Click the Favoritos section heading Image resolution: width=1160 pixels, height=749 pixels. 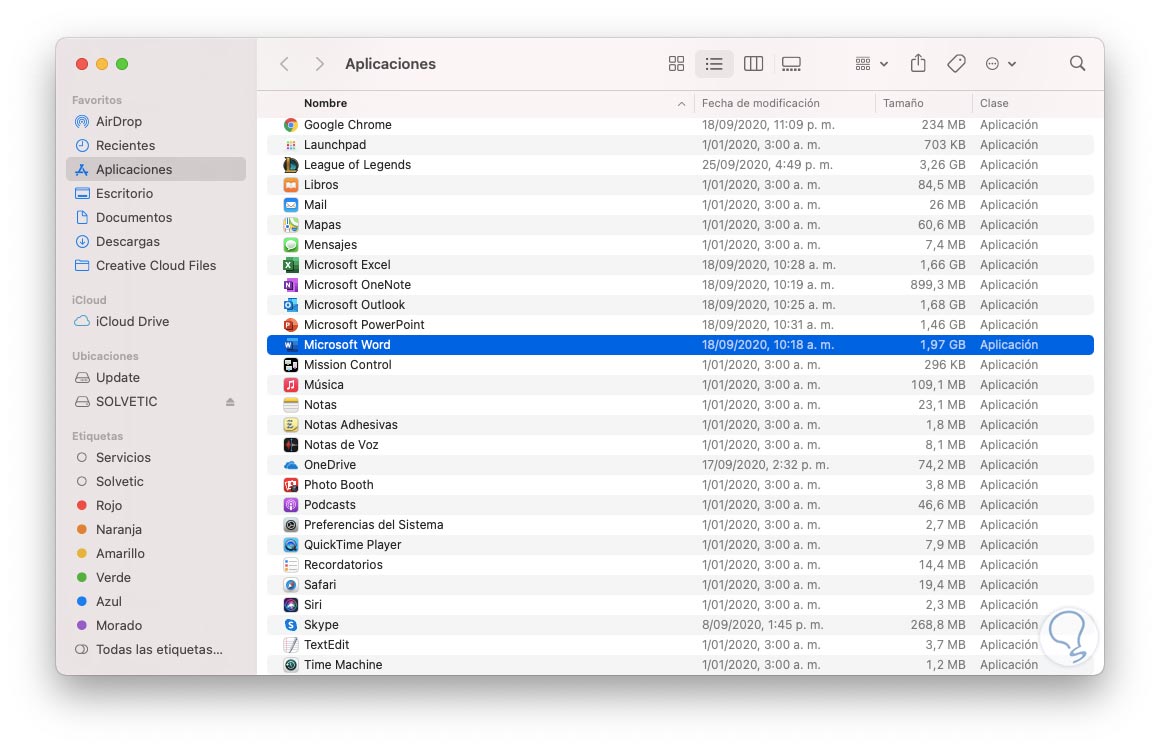97,100
